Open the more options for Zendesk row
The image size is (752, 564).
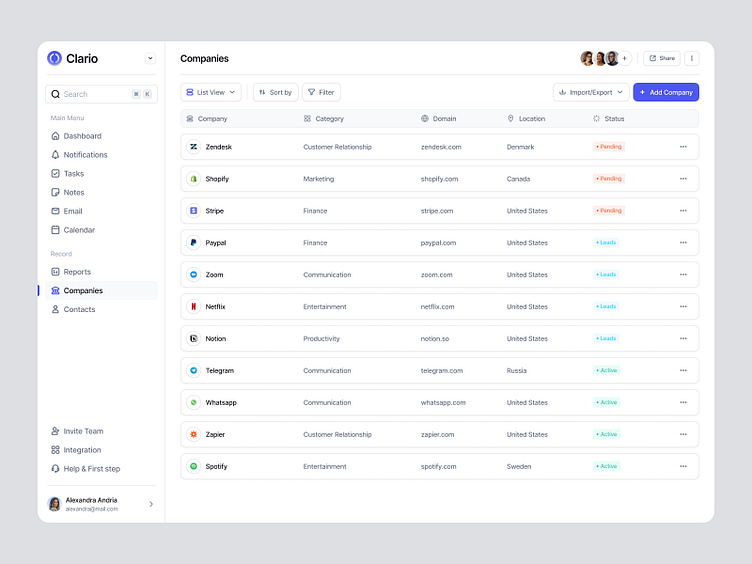(683, 147)
